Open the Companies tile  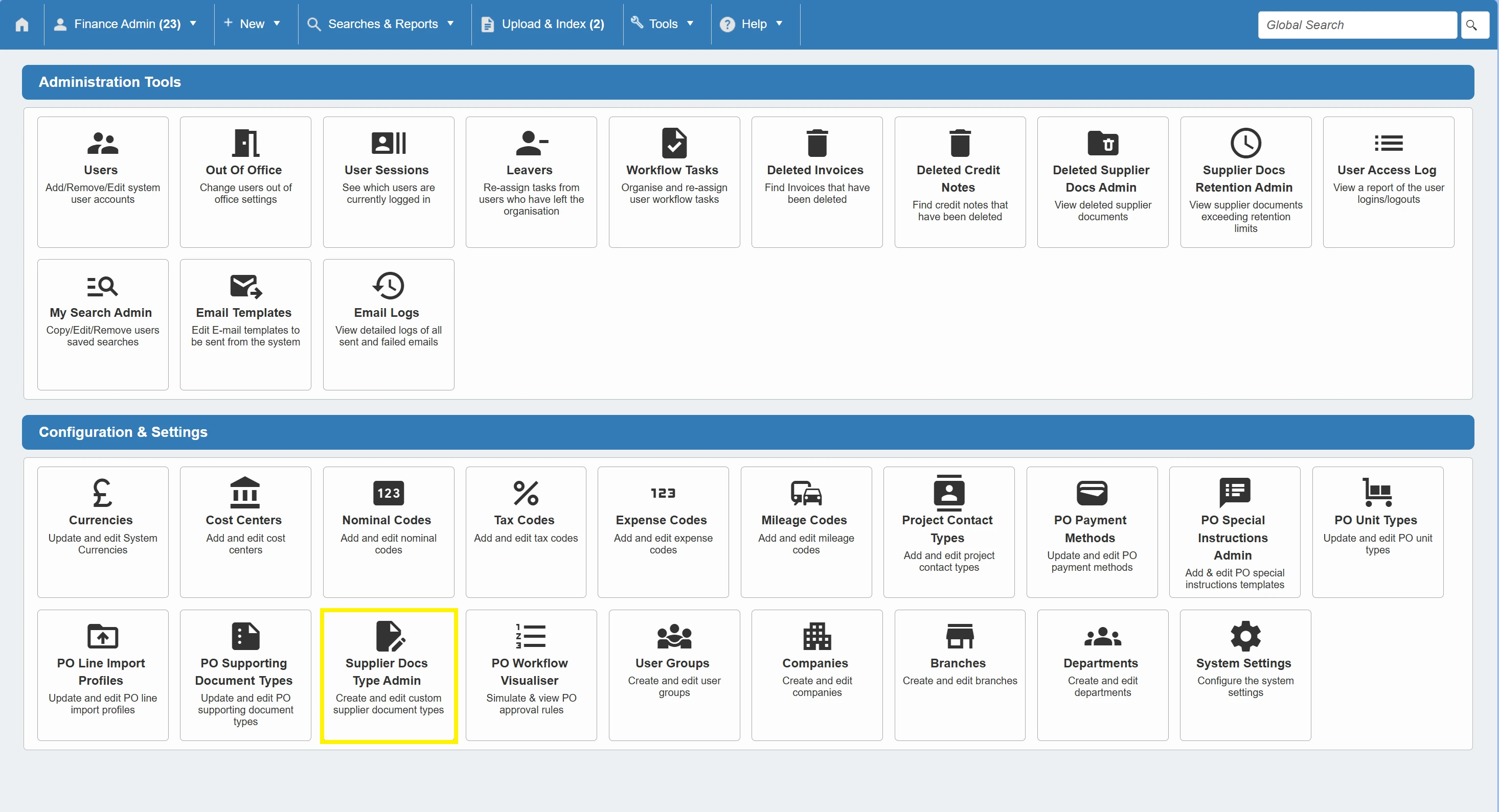817,675
